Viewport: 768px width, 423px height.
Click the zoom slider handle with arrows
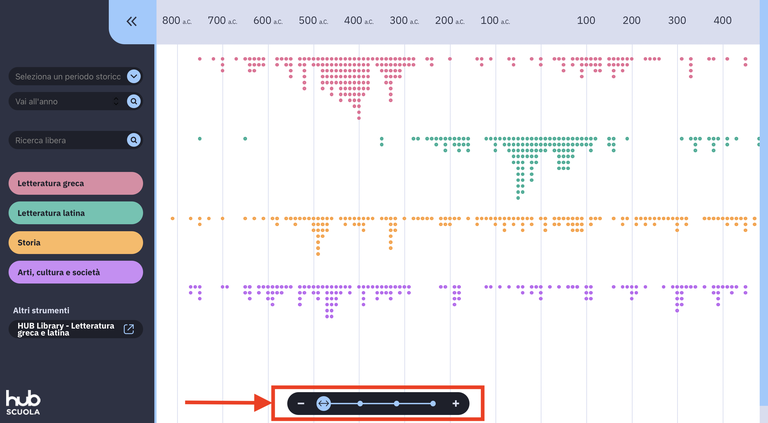[323, 403]
